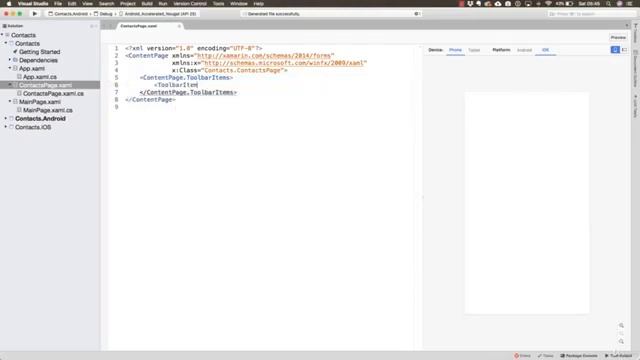640x360 pixels.
Task: Open the Run menu
Action: point(163,4)
